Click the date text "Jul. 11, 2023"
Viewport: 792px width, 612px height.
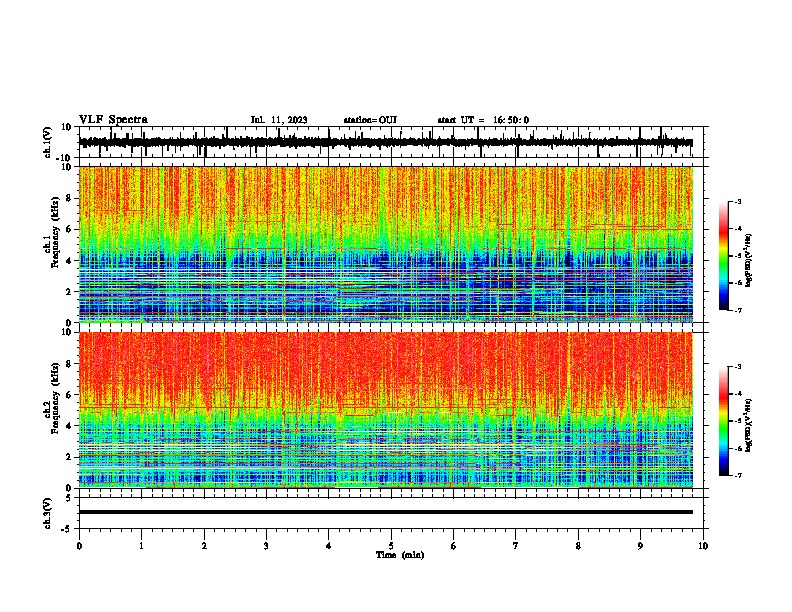click(x=279, y=120)
